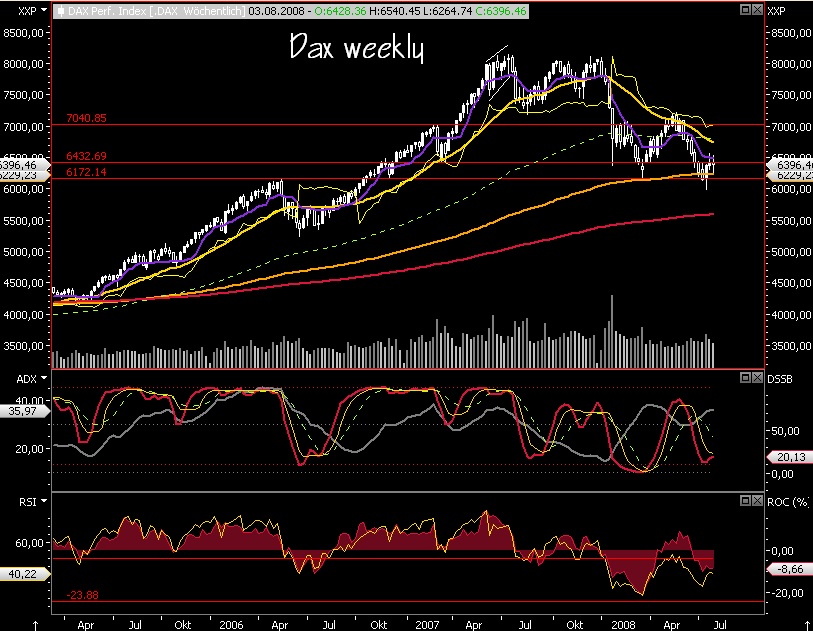The width and height of the screenshot is (813, 631).
Task: Click the up arrow at bottom left corner
Action: [35, 626]
